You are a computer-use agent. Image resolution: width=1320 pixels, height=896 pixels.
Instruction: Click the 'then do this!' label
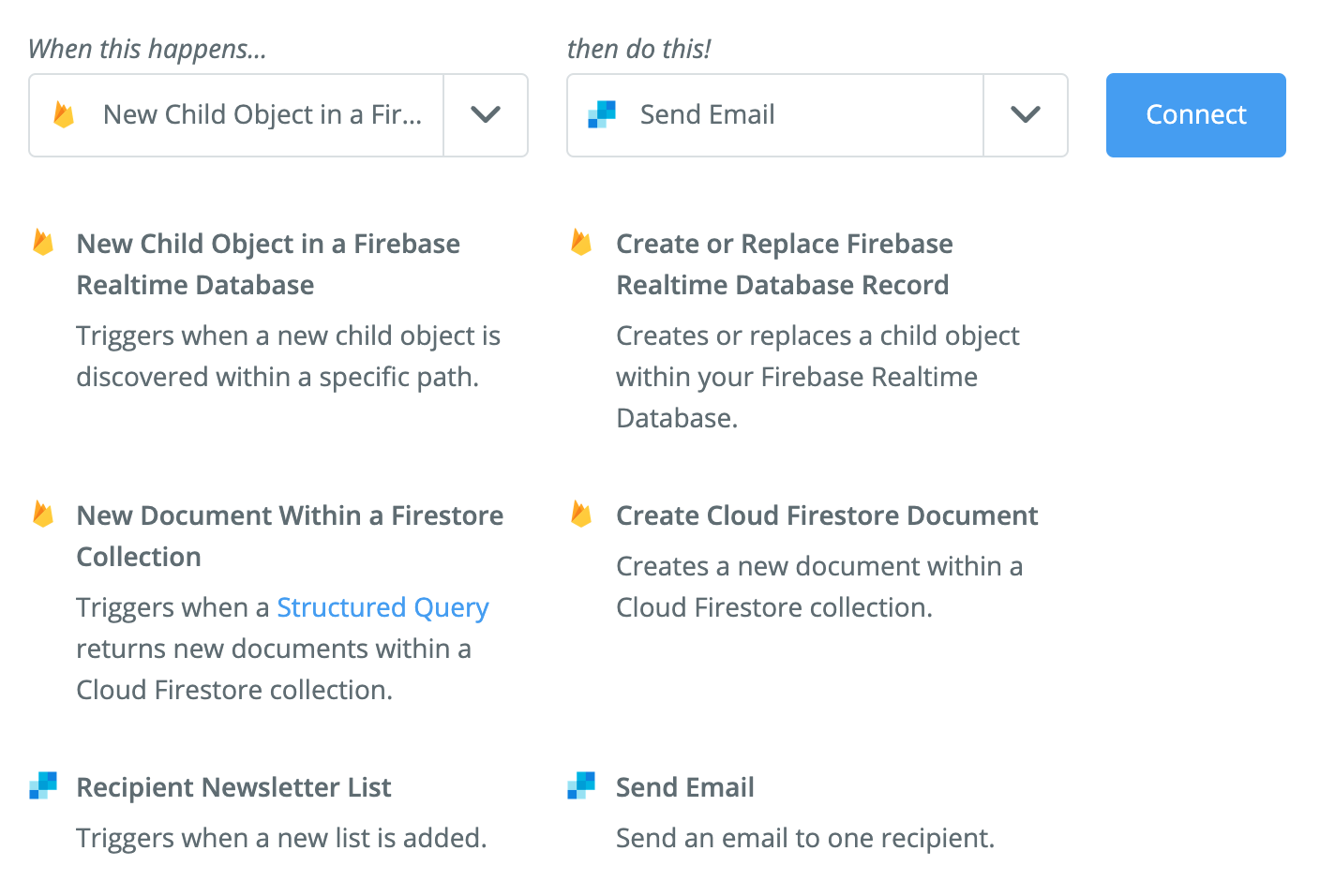click(x=638, y=49)
